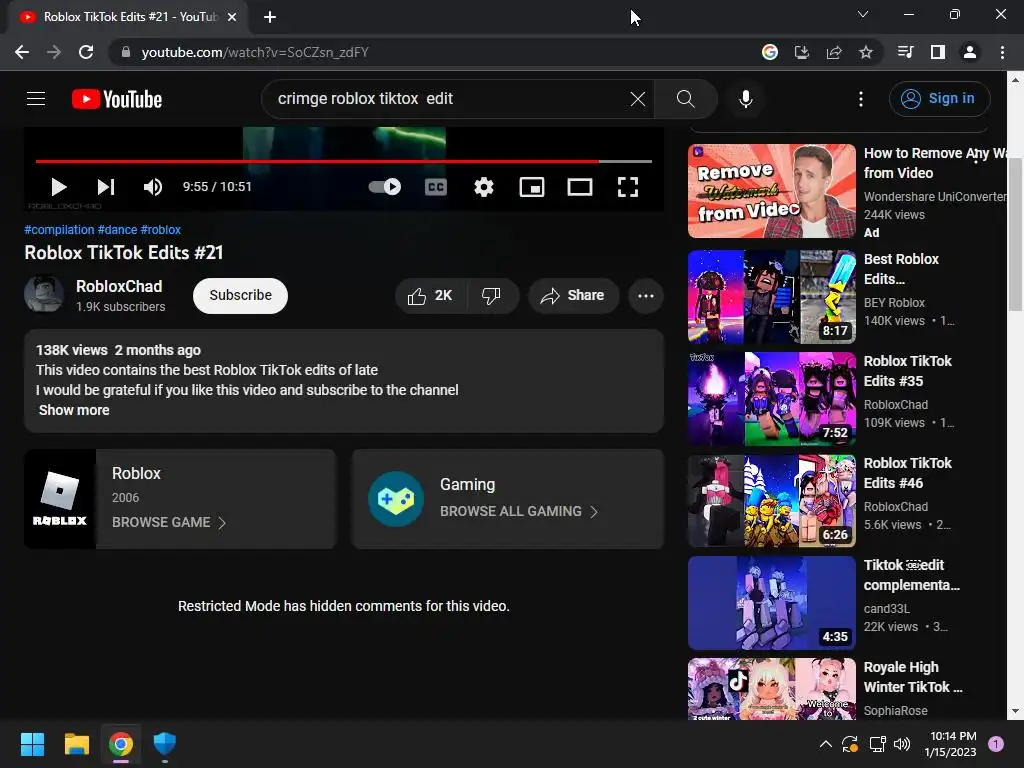
Task: Open Google account G icon in toolbar
Action: point(770,52)
